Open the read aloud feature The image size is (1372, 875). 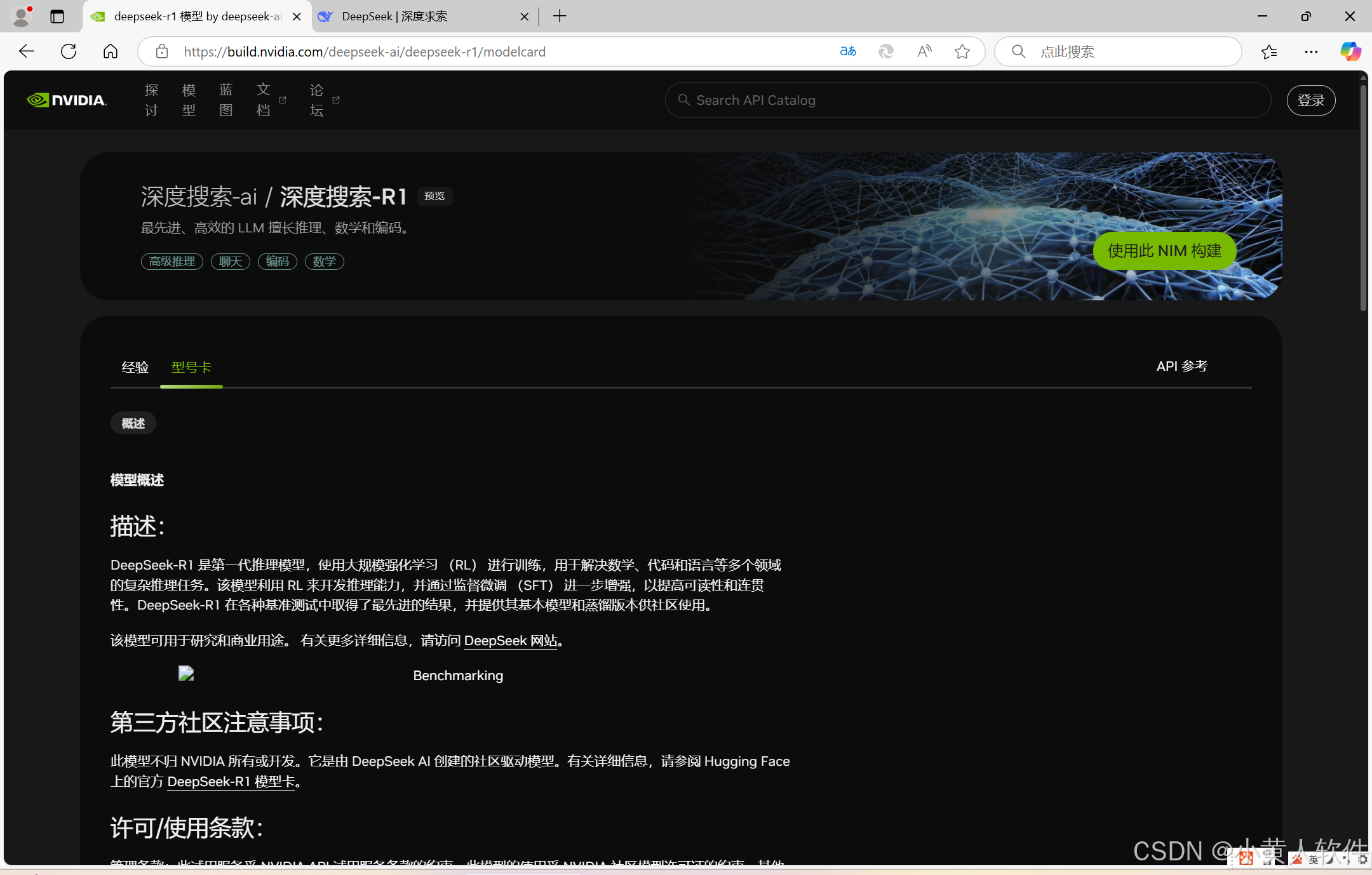coord(924,51)
